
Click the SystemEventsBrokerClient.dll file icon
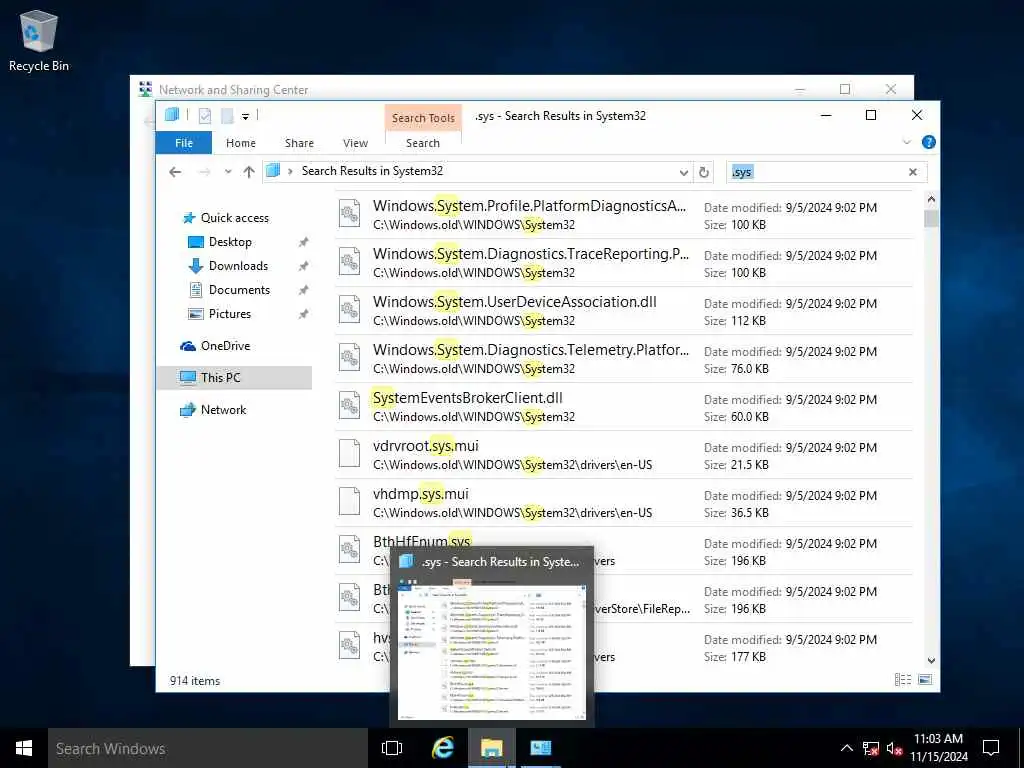tap(349, 406)
